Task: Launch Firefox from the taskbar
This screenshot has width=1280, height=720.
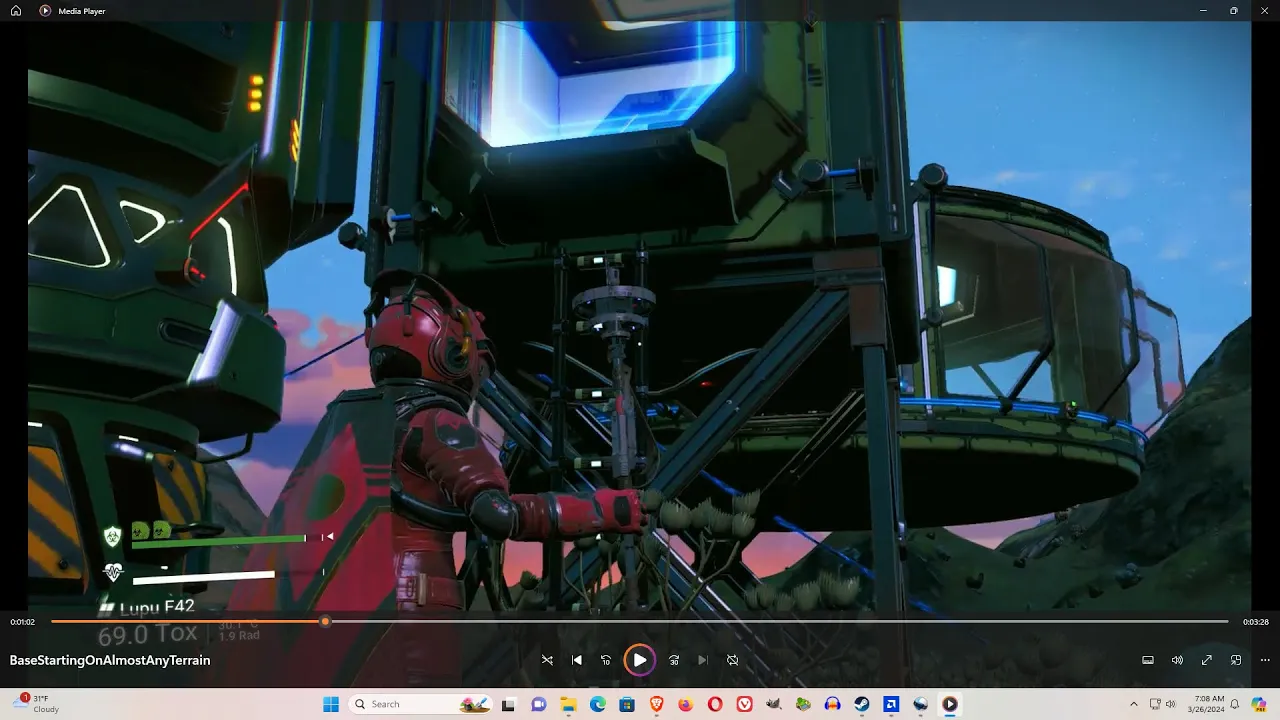Action: (x=685, y=704)
